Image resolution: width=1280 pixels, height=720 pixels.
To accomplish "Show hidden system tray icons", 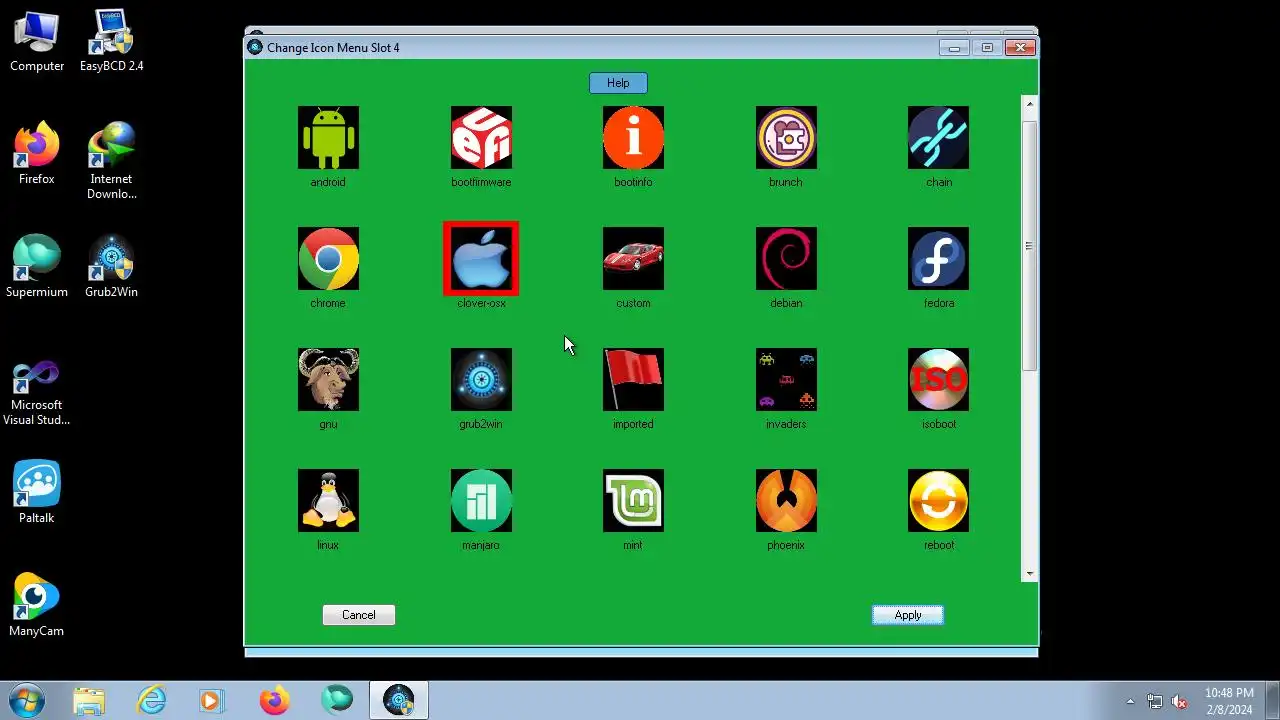I will click(x=1131, y=701).
